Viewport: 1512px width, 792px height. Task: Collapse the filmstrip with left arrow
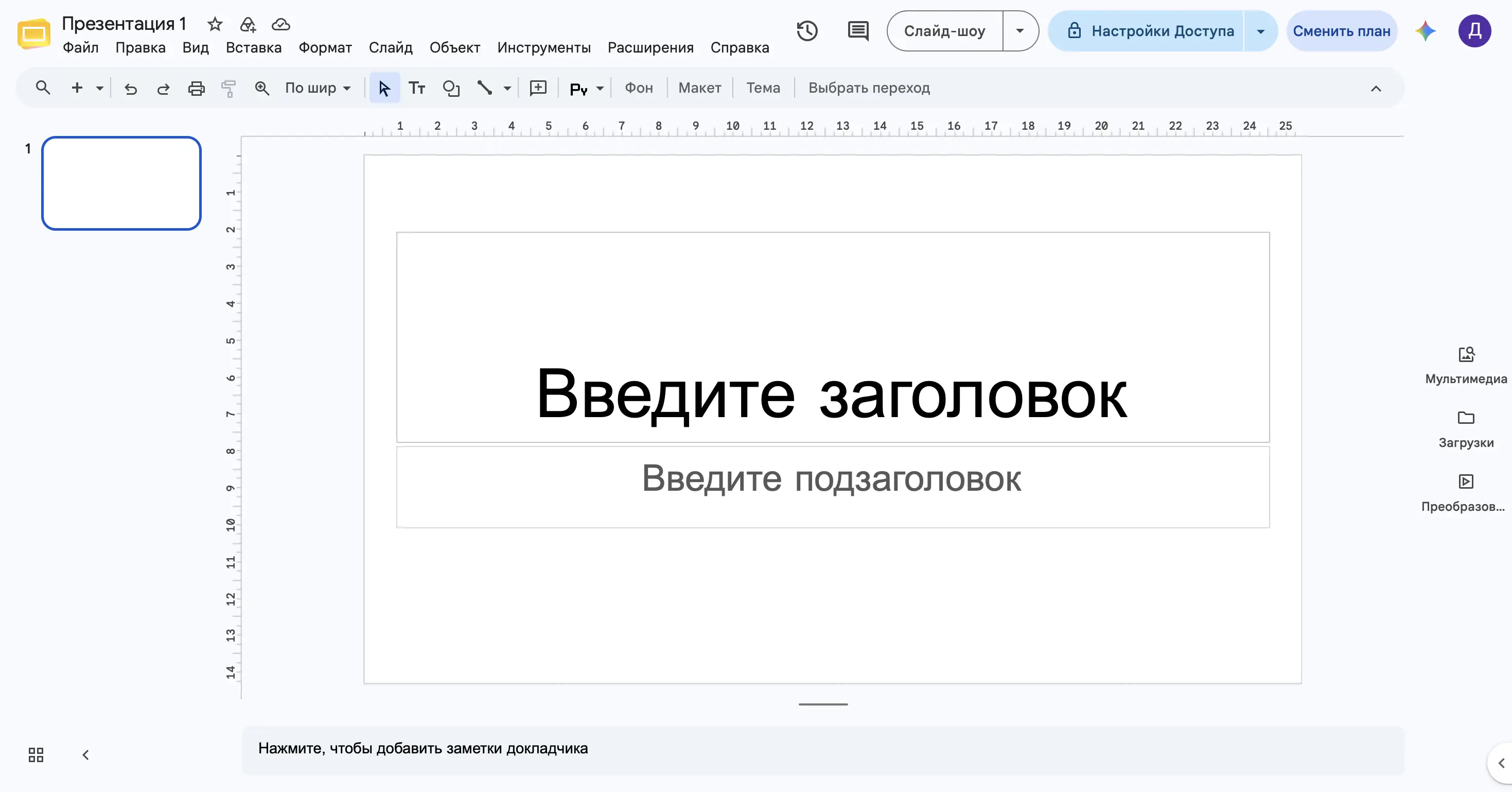[86, 755]
